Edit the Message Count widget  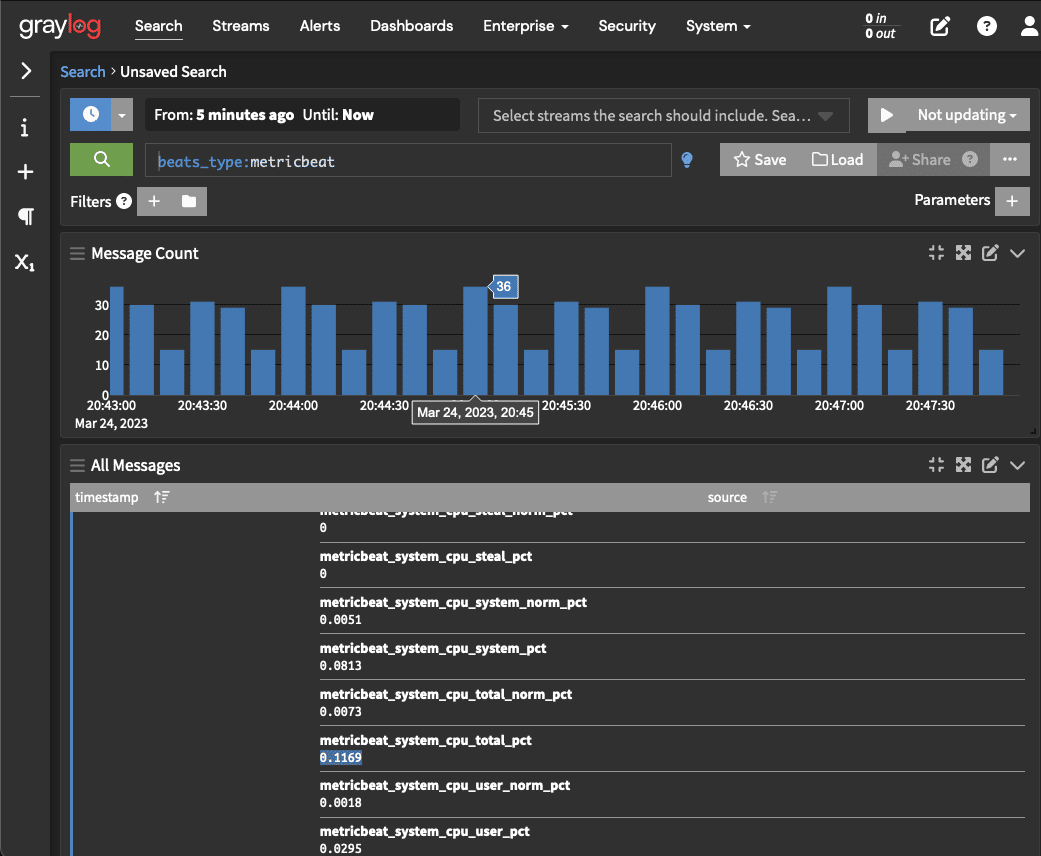tap(990, 254)
